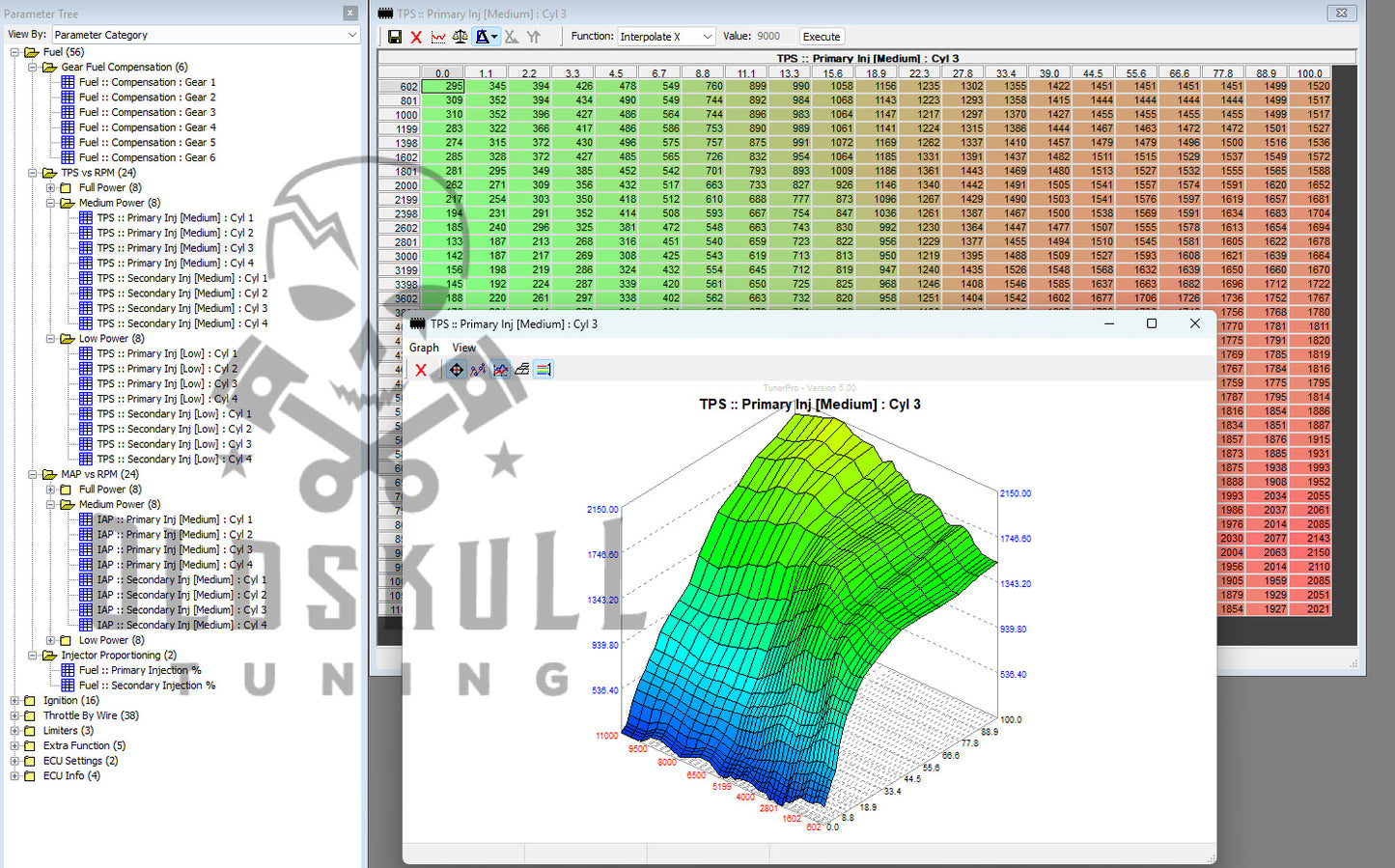Expand the Throttle By Wire (38) folder

pos(14,716)
